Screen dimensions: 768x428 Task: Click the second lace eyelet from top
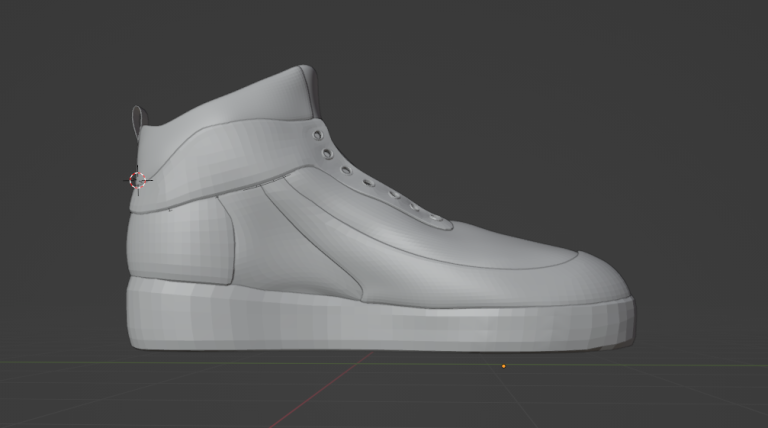(329, 153)
